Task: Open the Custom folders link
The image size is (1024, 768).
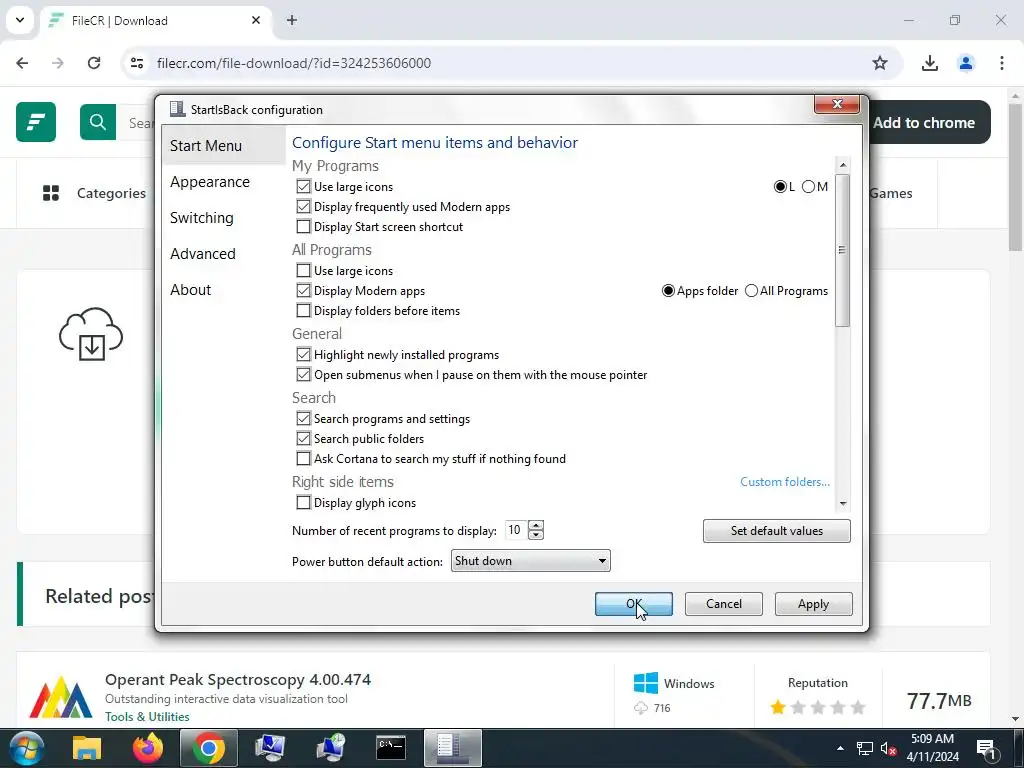Action: pos(785,482)
